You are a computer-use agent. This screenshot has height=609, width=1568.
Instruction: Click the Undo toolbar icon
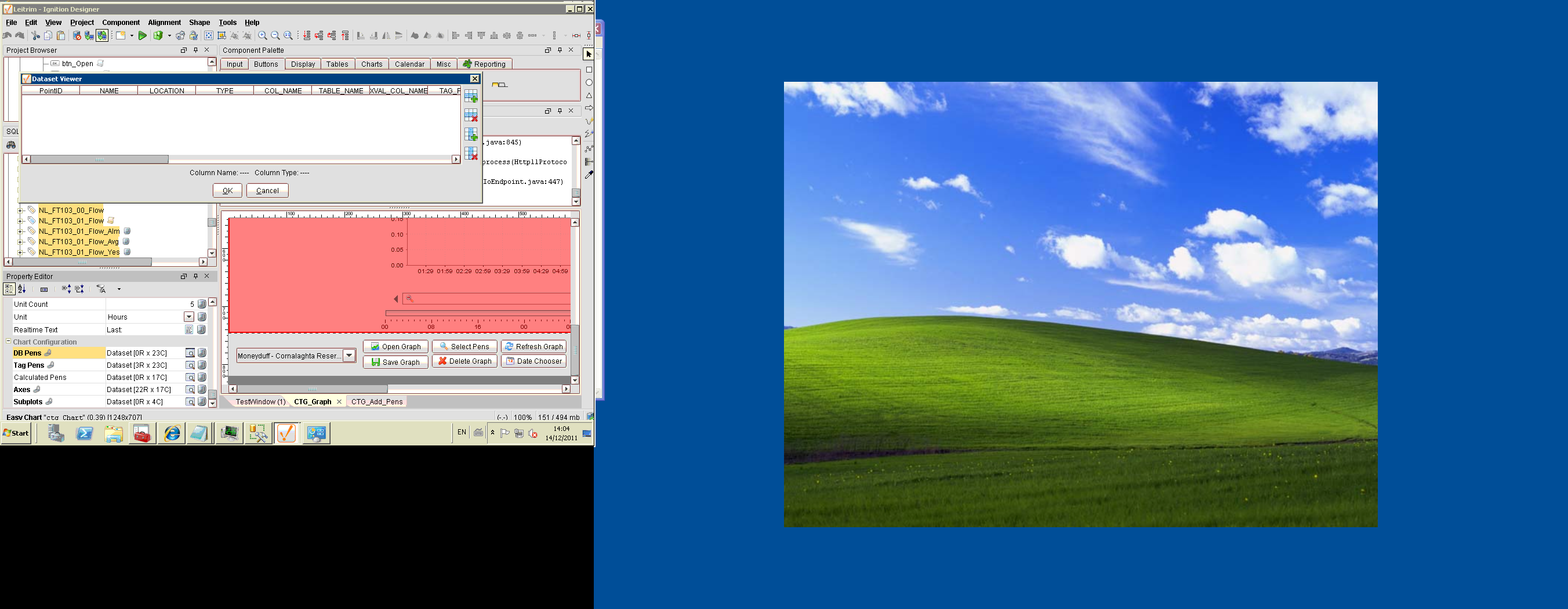click(x=8, y=36)
